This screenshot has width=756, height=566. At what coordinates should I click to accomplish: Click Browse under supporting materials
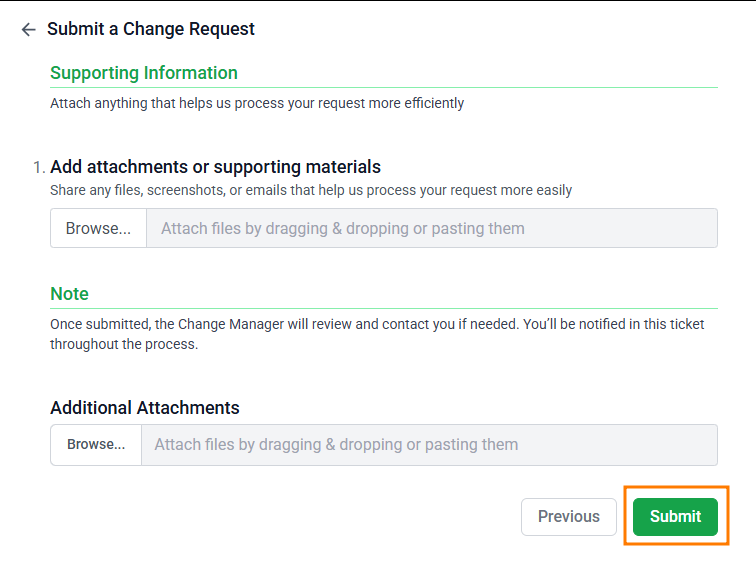coord(98,228)
